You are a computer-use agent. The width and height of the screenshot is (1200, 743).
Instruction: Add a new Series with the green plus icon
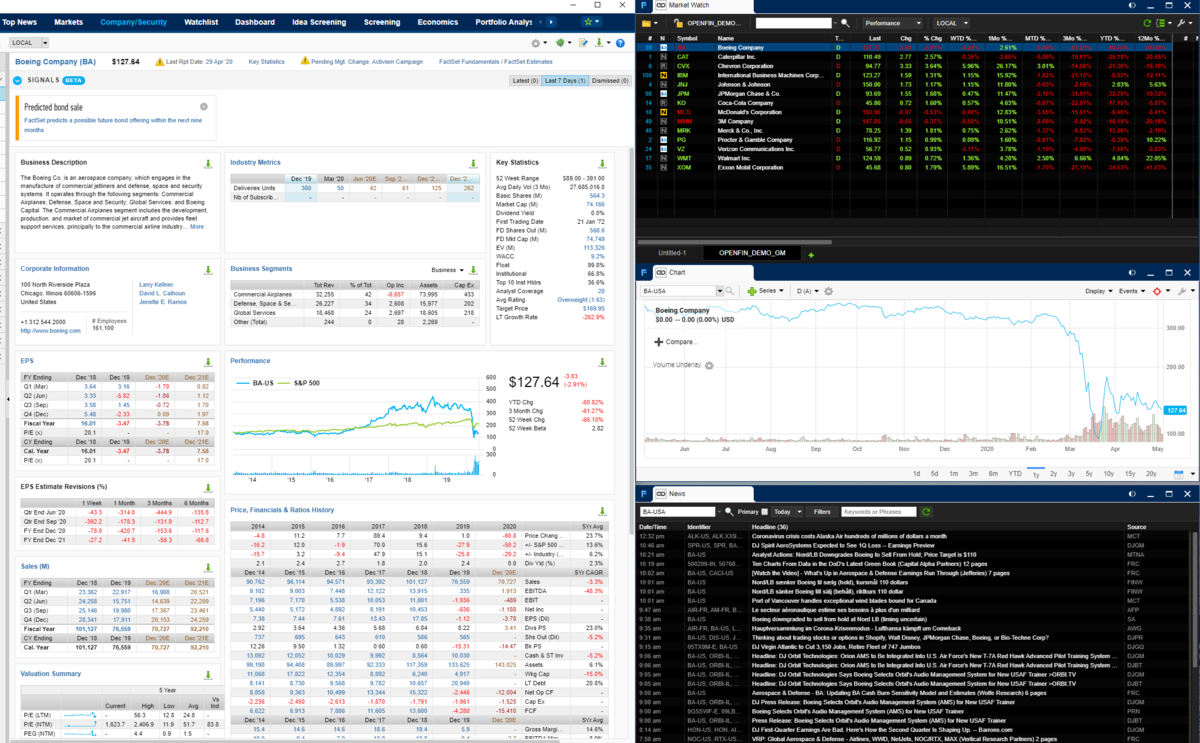point(751,290)
